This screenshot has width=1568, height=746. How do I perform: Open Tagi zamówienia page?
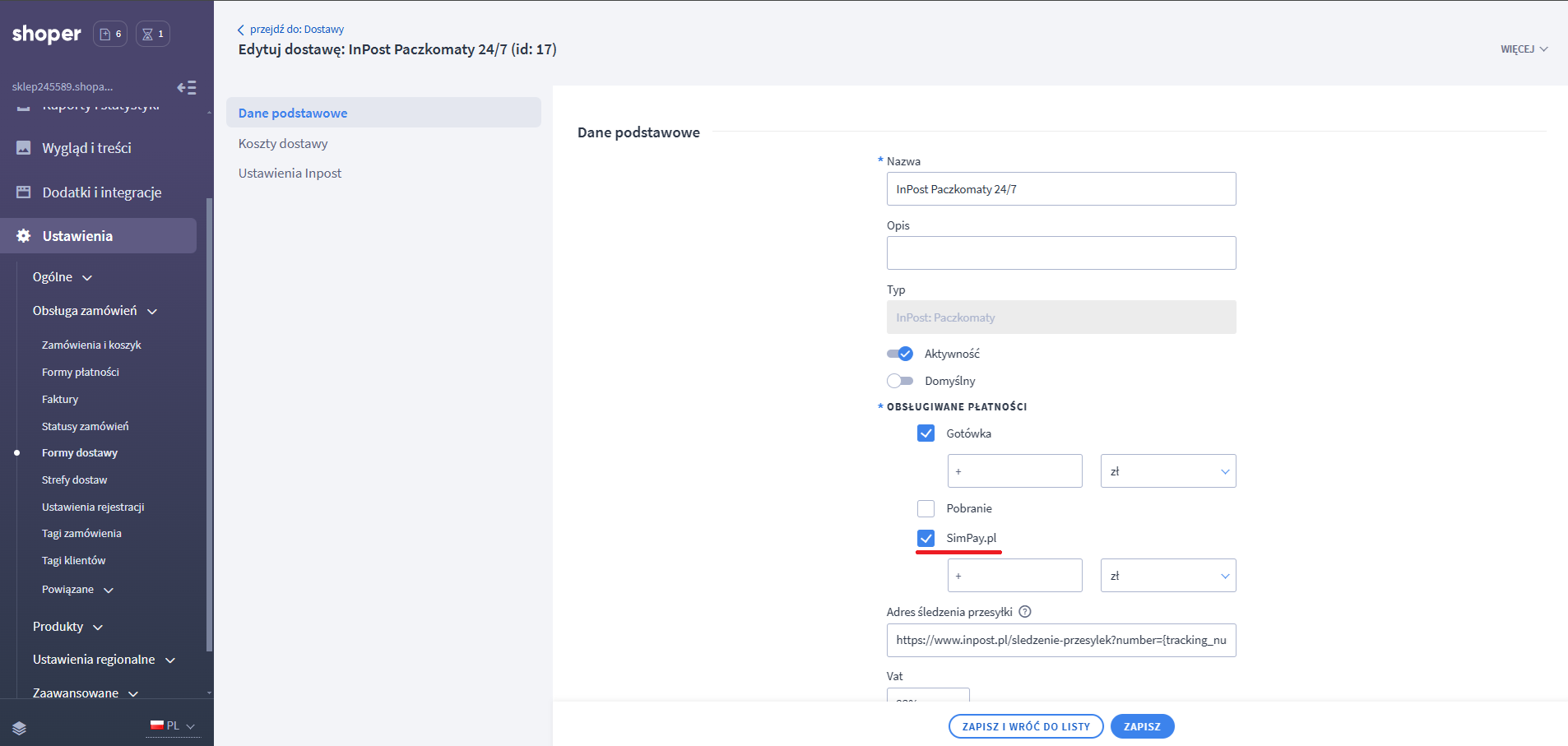pos(81,534)
